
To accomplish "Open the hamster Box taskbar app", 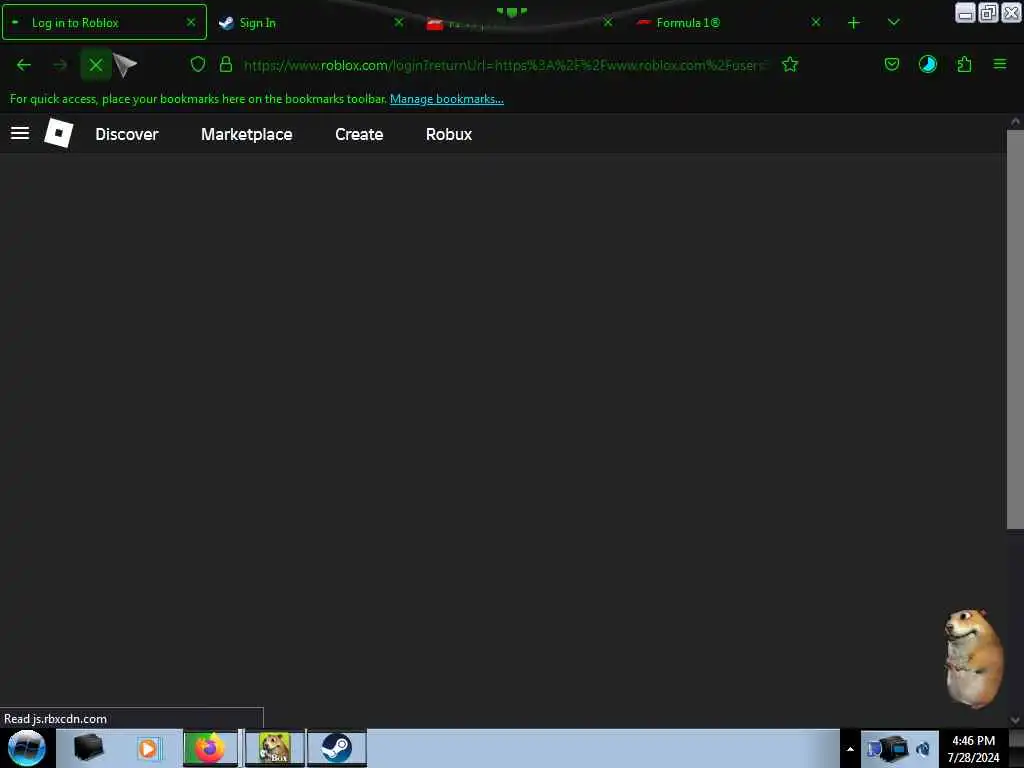I will point(275,748).
